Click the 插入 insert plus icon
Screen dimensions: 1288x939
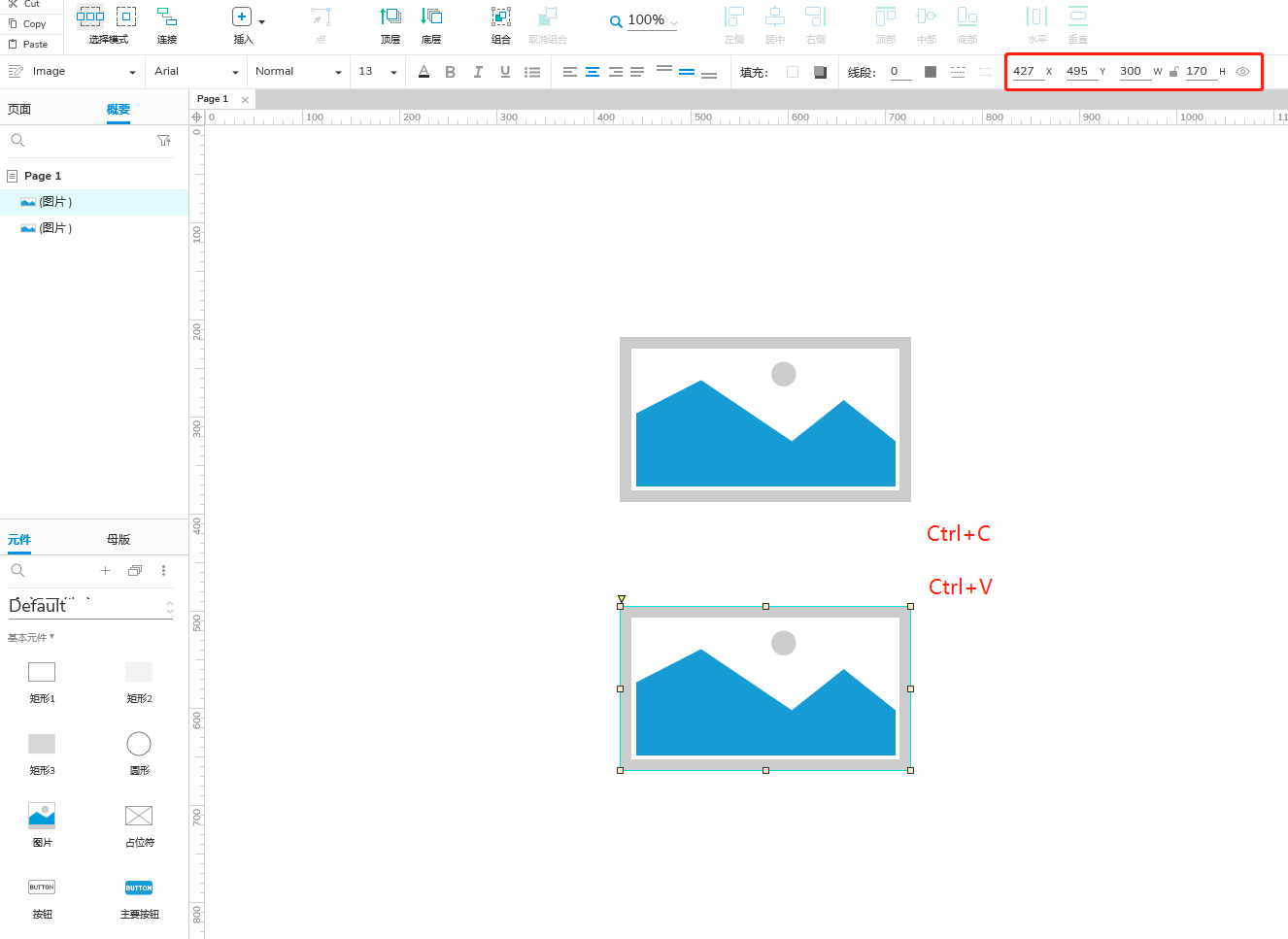point(242,17)
